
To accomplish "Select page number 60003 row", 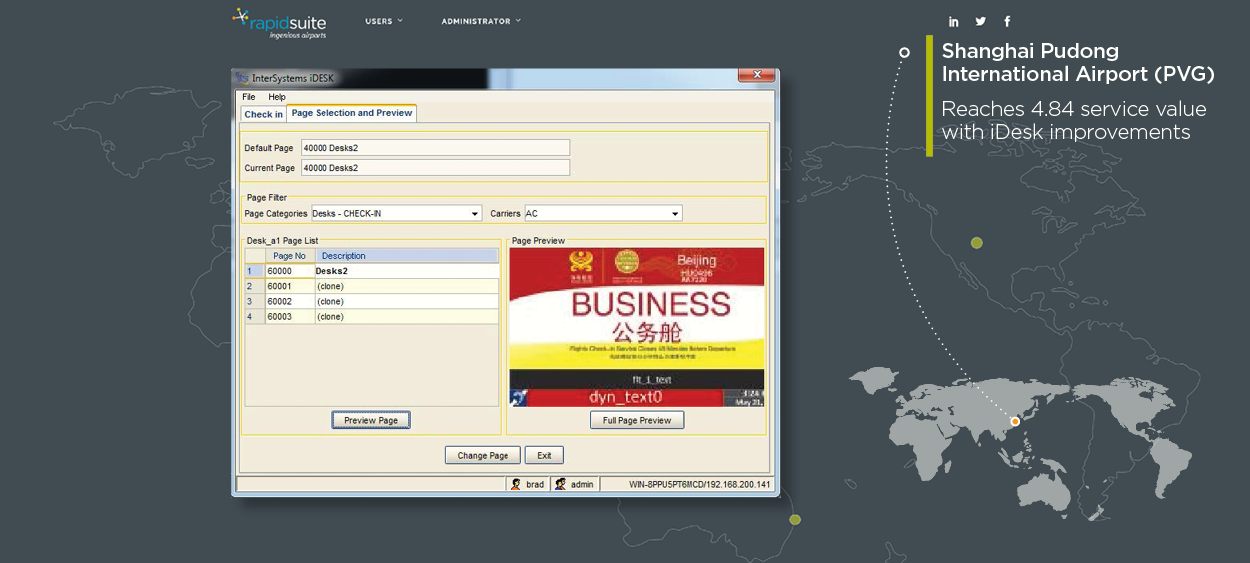I will pos(372,316).
